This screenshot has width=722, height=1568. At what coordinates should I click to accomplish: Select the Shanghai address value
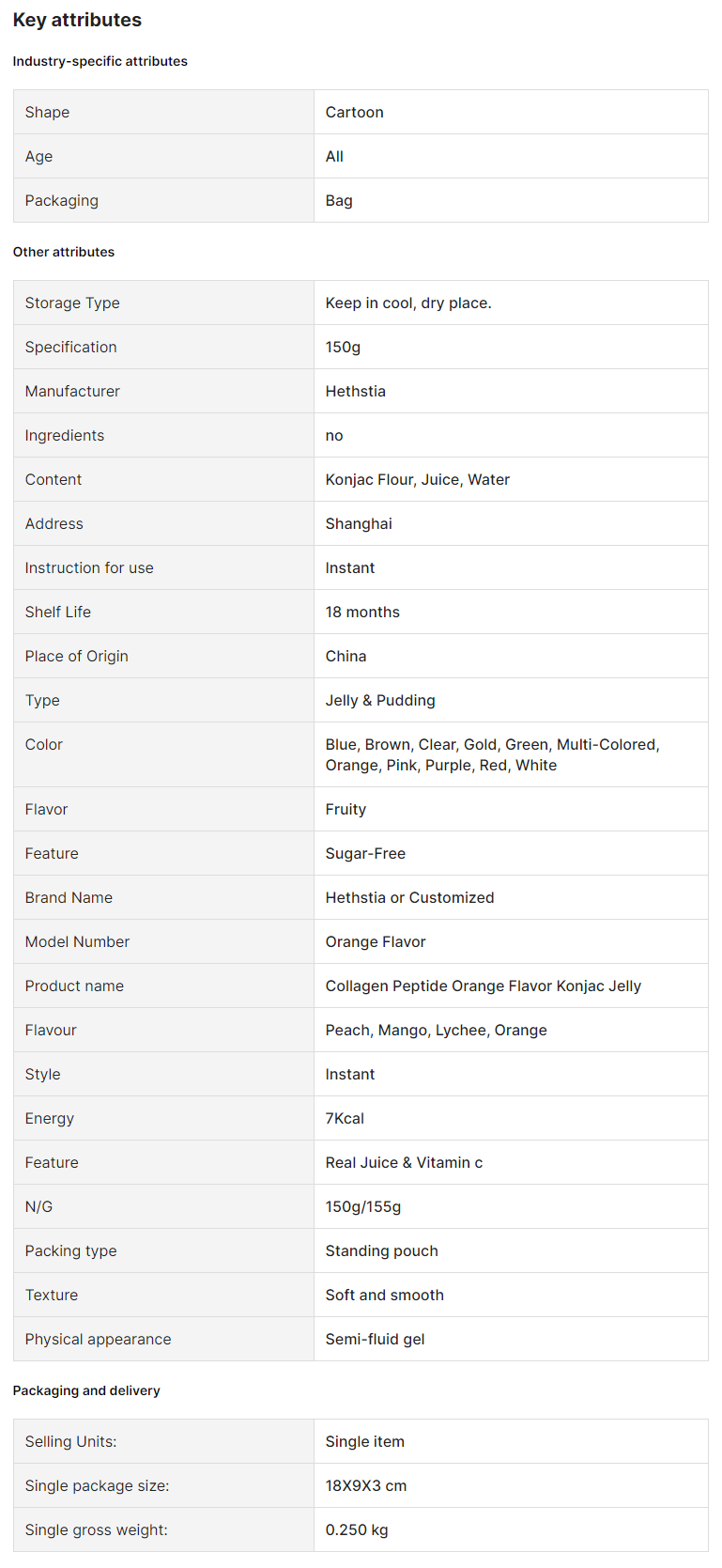point(359,523)
